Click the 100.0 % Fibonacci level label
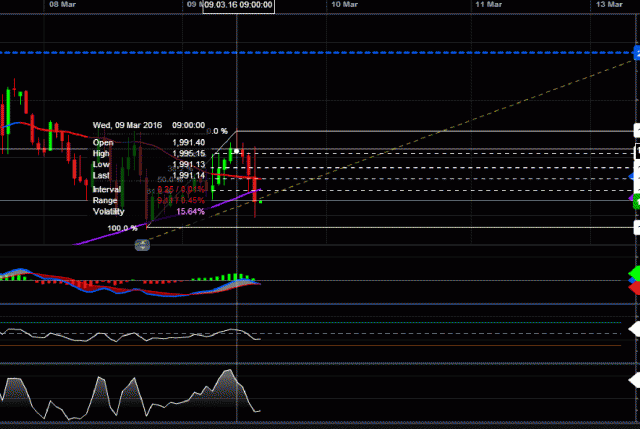The image size is (640, 429). coord(122,228)
